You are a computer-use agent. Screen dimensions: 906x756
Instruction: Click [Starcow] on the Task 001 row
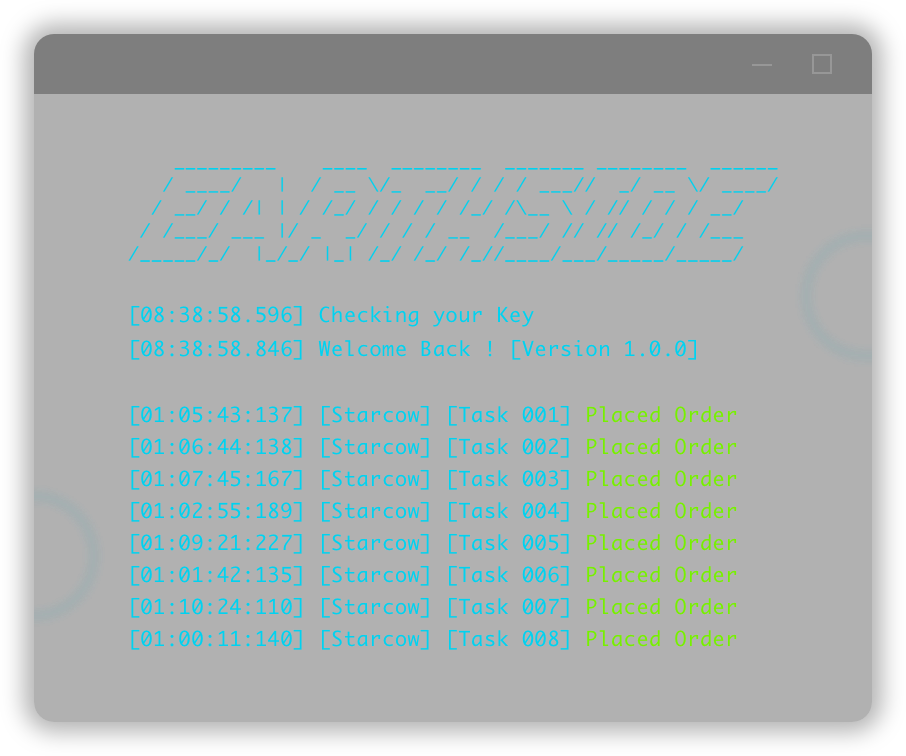click(376, 416)
